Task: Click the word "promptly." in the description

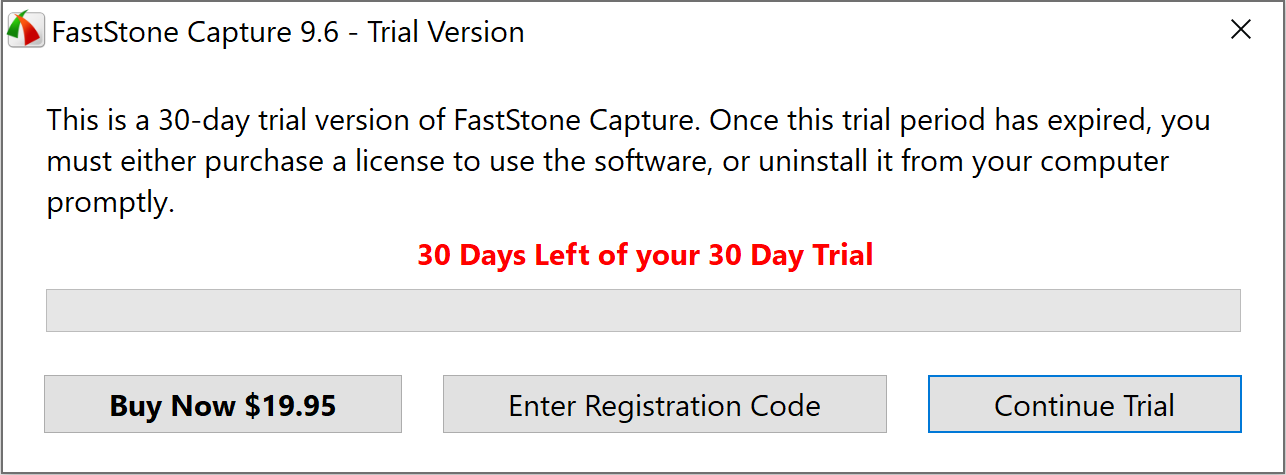Action: 110,203
